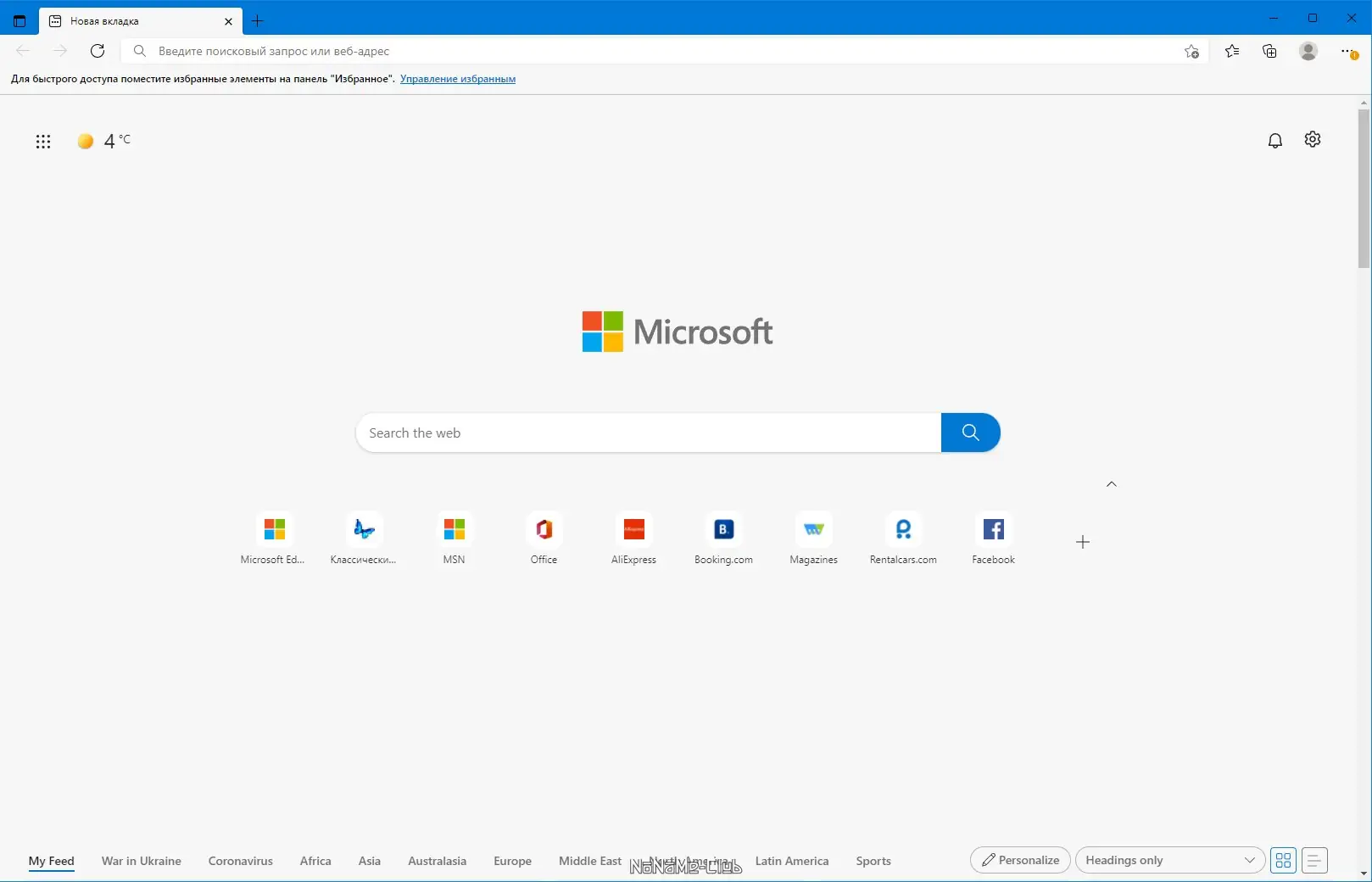Switch to the Latin America feed tab

coord(792,861)
